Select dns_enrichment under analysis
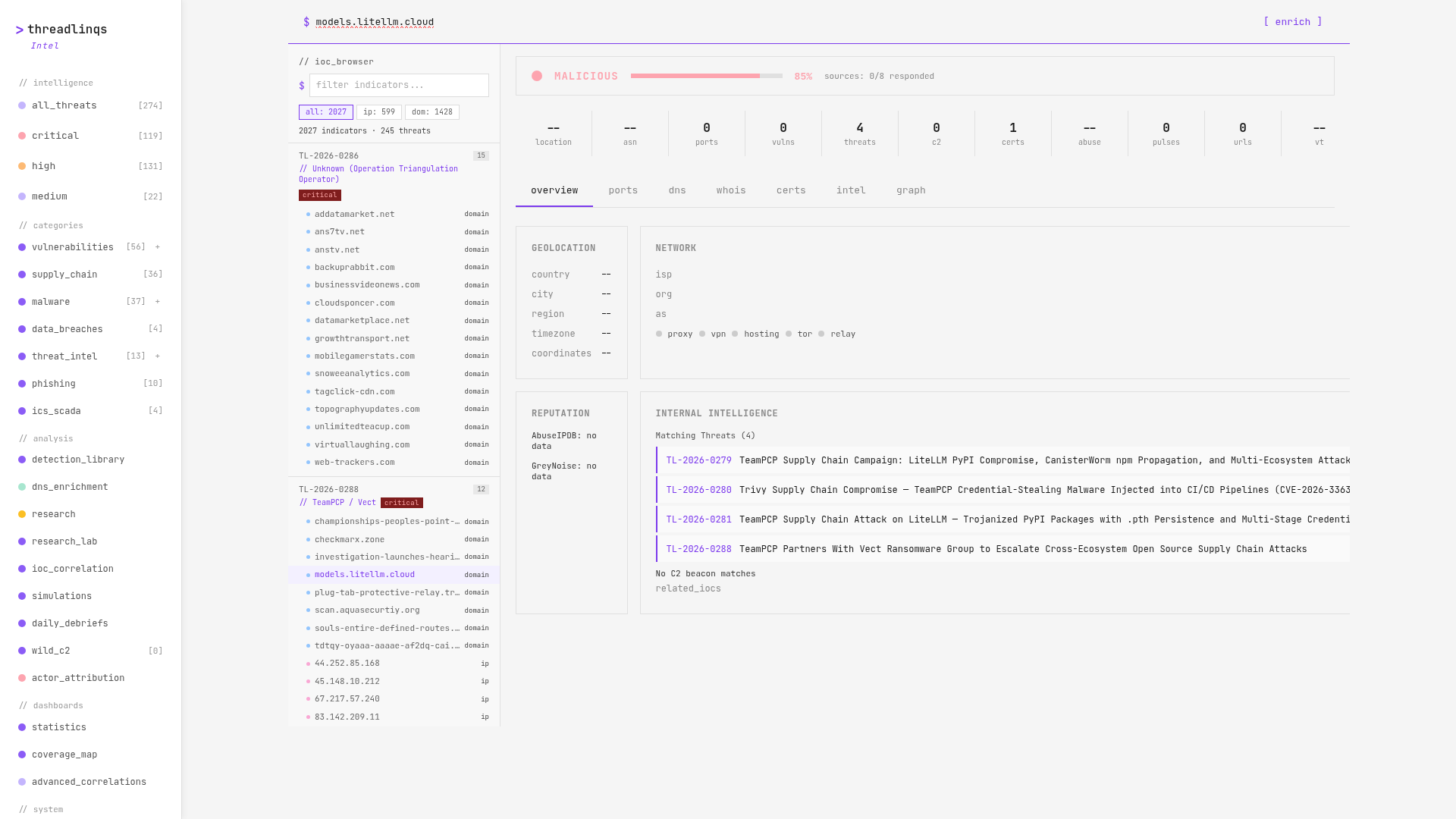Image resolution: width=1456 pixels, height=819 pixels. (69, 486)
